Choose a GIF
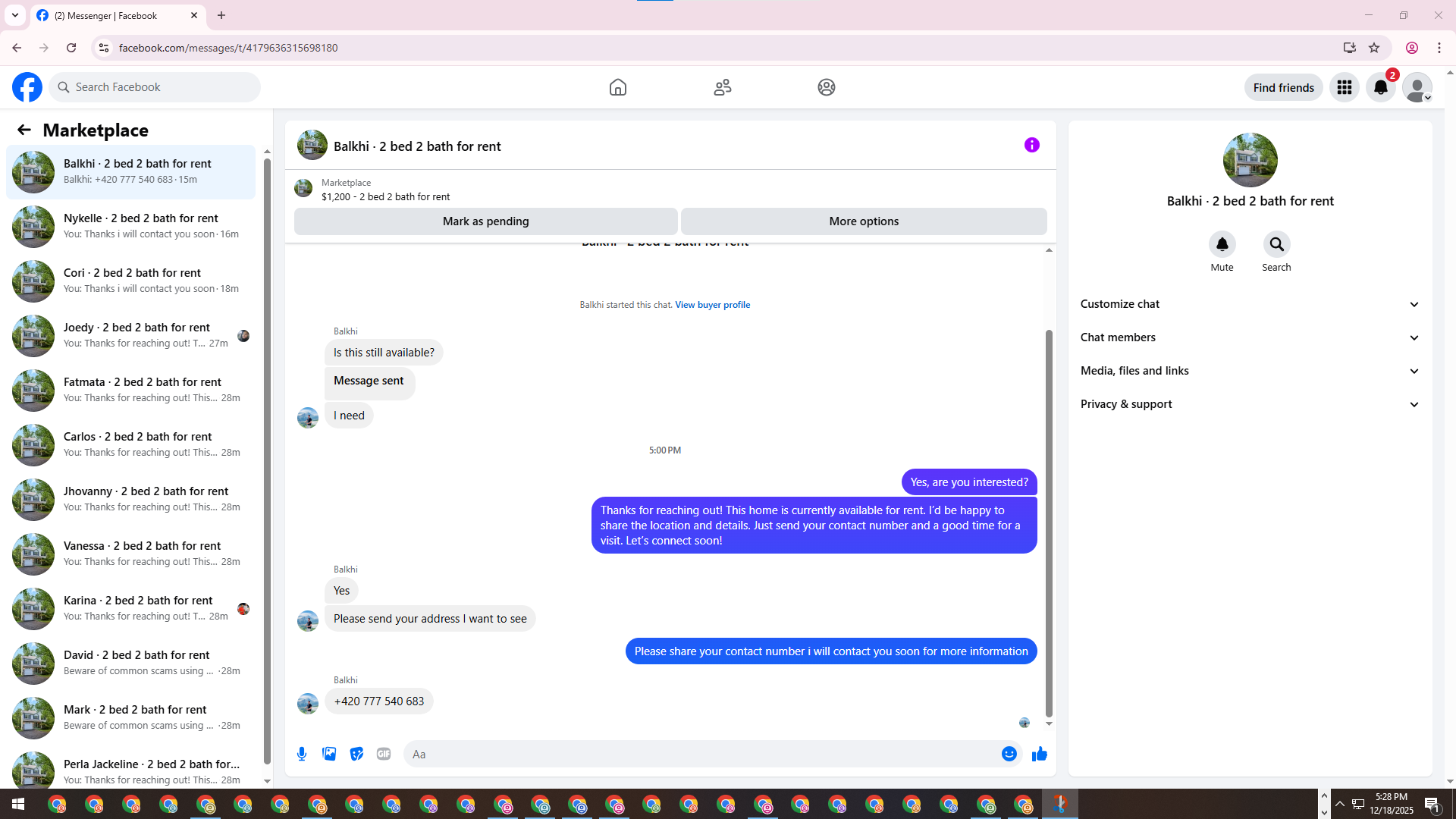Viewport: 1456px width, 819px height. click(x=384, y=754)
